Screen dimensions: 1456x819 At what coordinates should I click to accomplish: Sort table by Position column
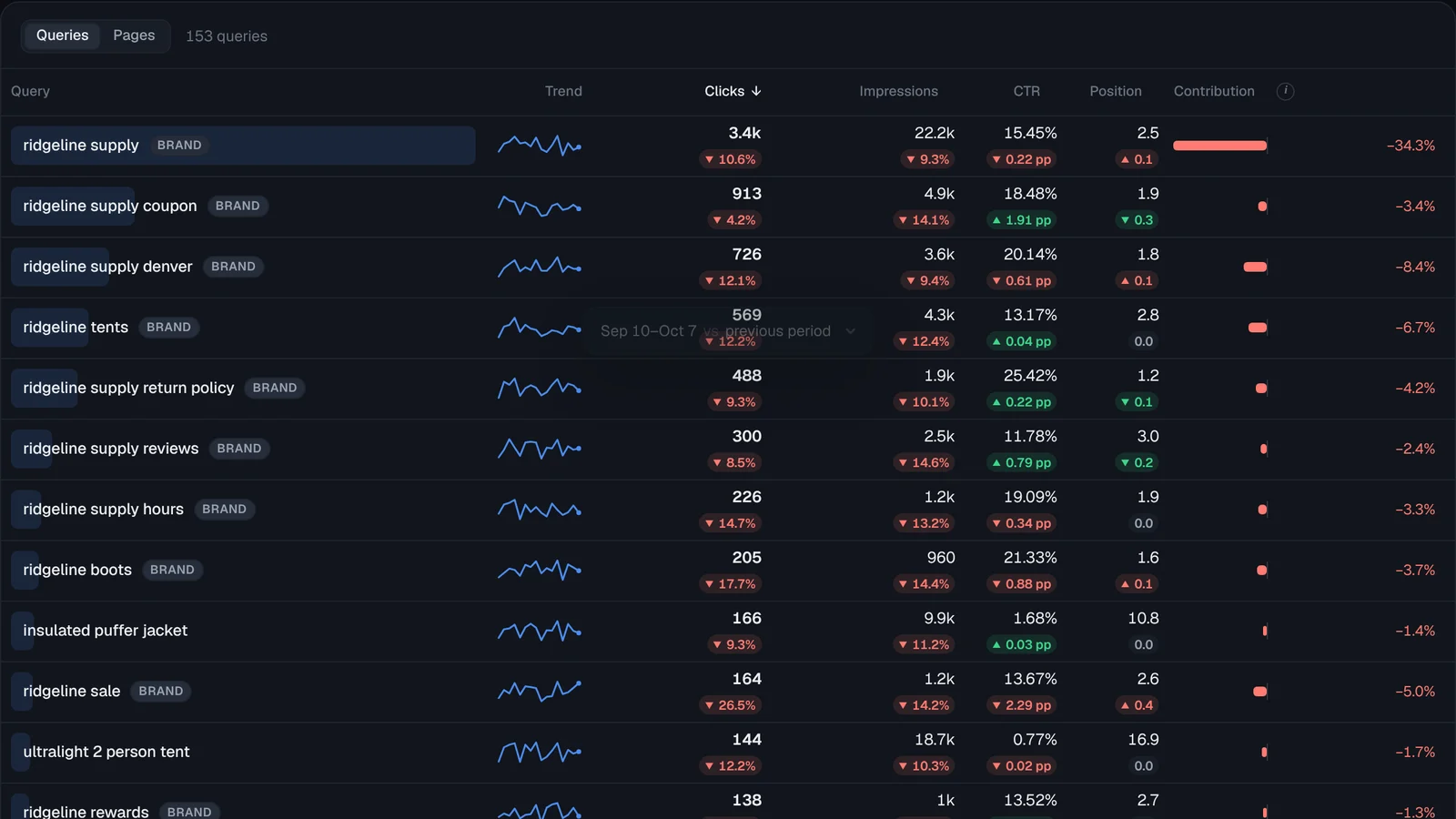click(1116, 91)
